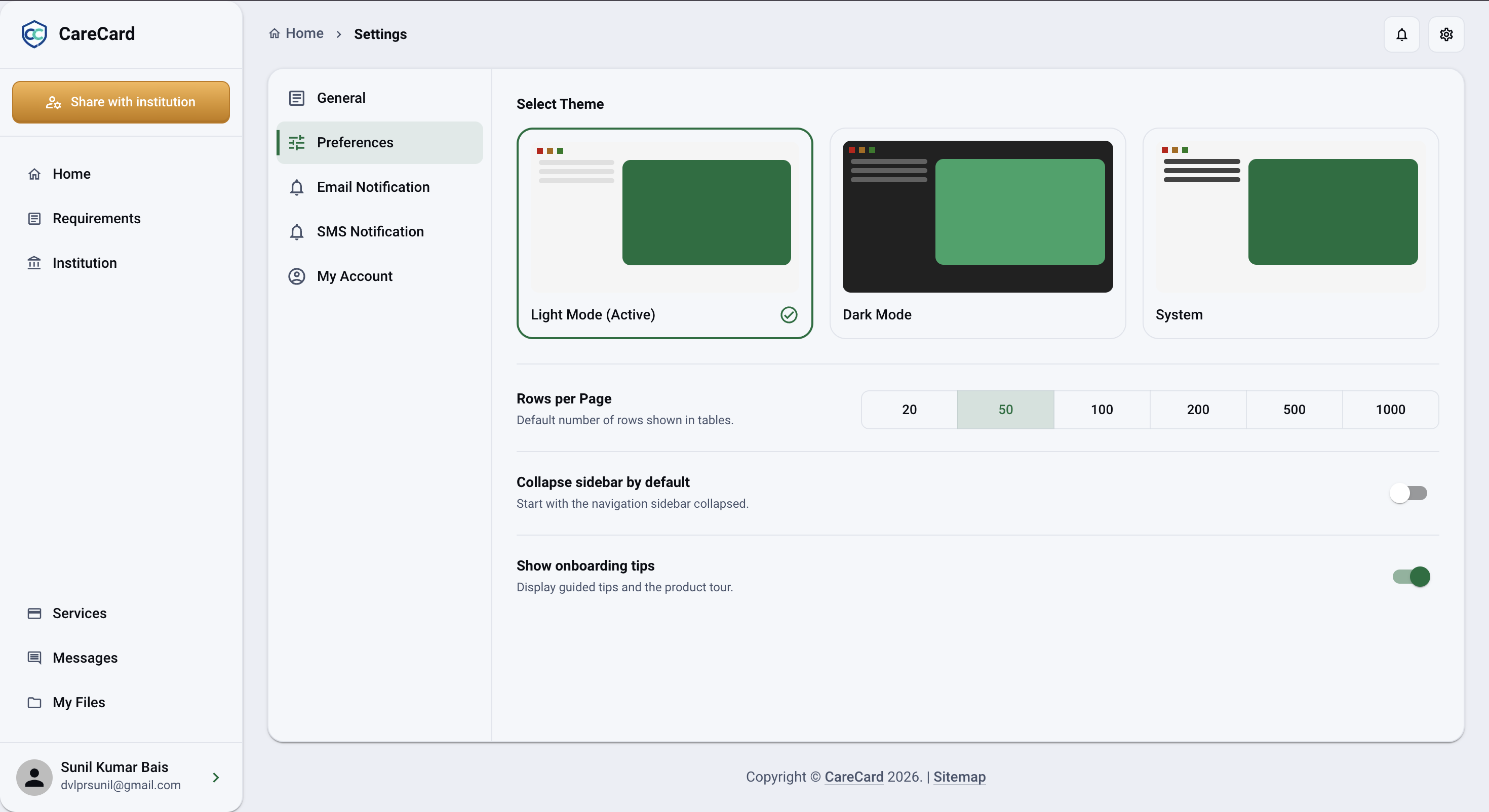Go to Requirements in the sidebar
This screenshot has height=812, width=1489.
[121, 219]
